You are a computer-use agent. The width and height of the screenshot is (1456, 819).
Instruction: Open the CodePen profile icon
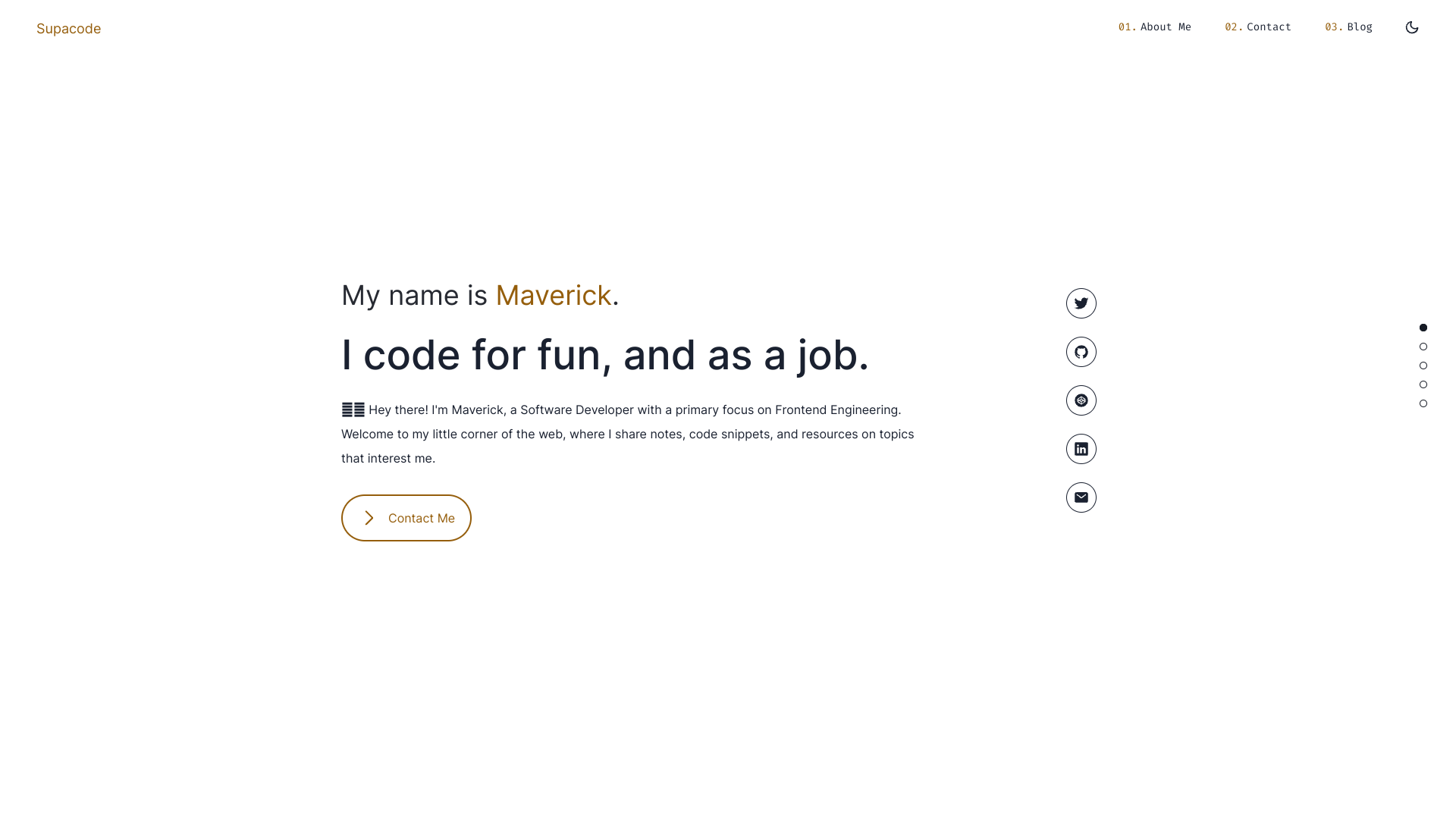pyautogui.click(x=1081, y=400)
